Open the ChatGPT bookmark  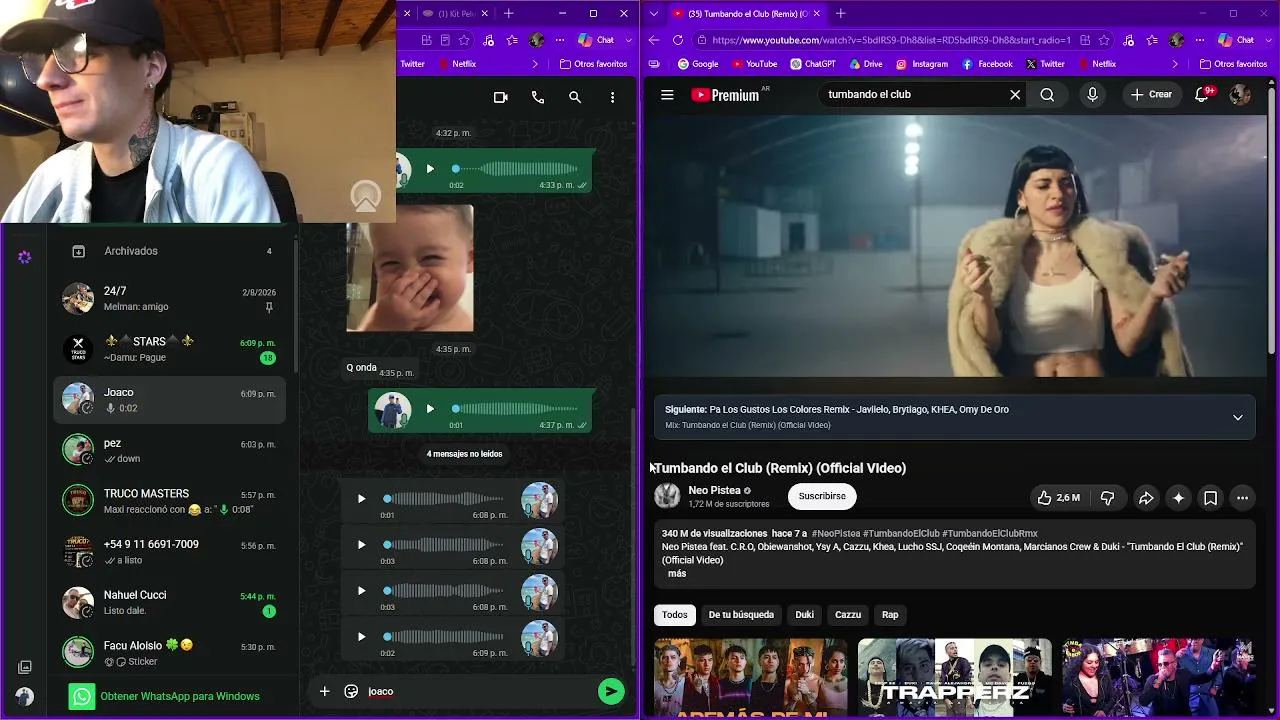[812, 64]
